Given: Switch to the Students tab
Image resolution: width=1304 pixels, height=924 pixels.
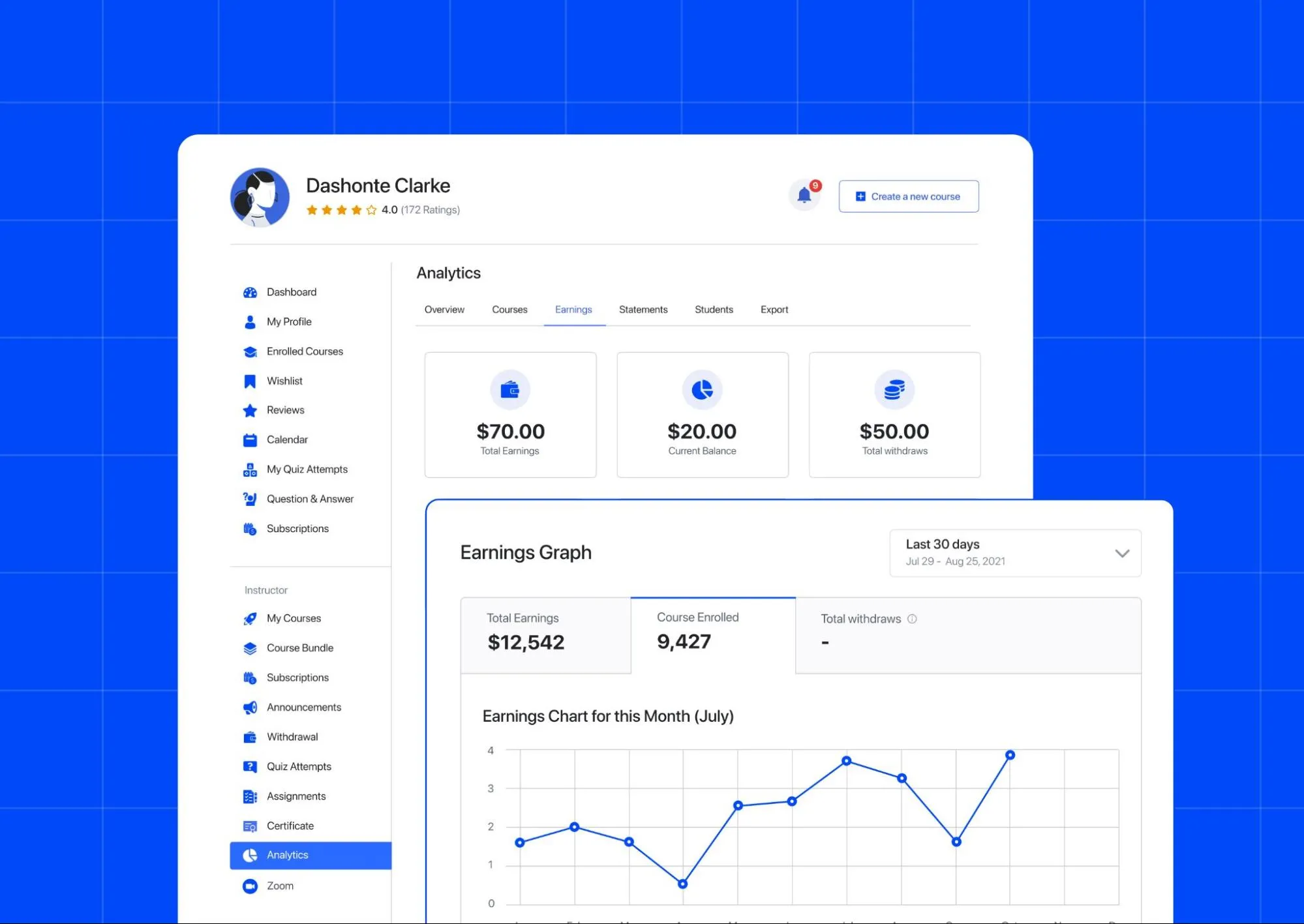Looking at the screenshot, I should coord(714,309).
